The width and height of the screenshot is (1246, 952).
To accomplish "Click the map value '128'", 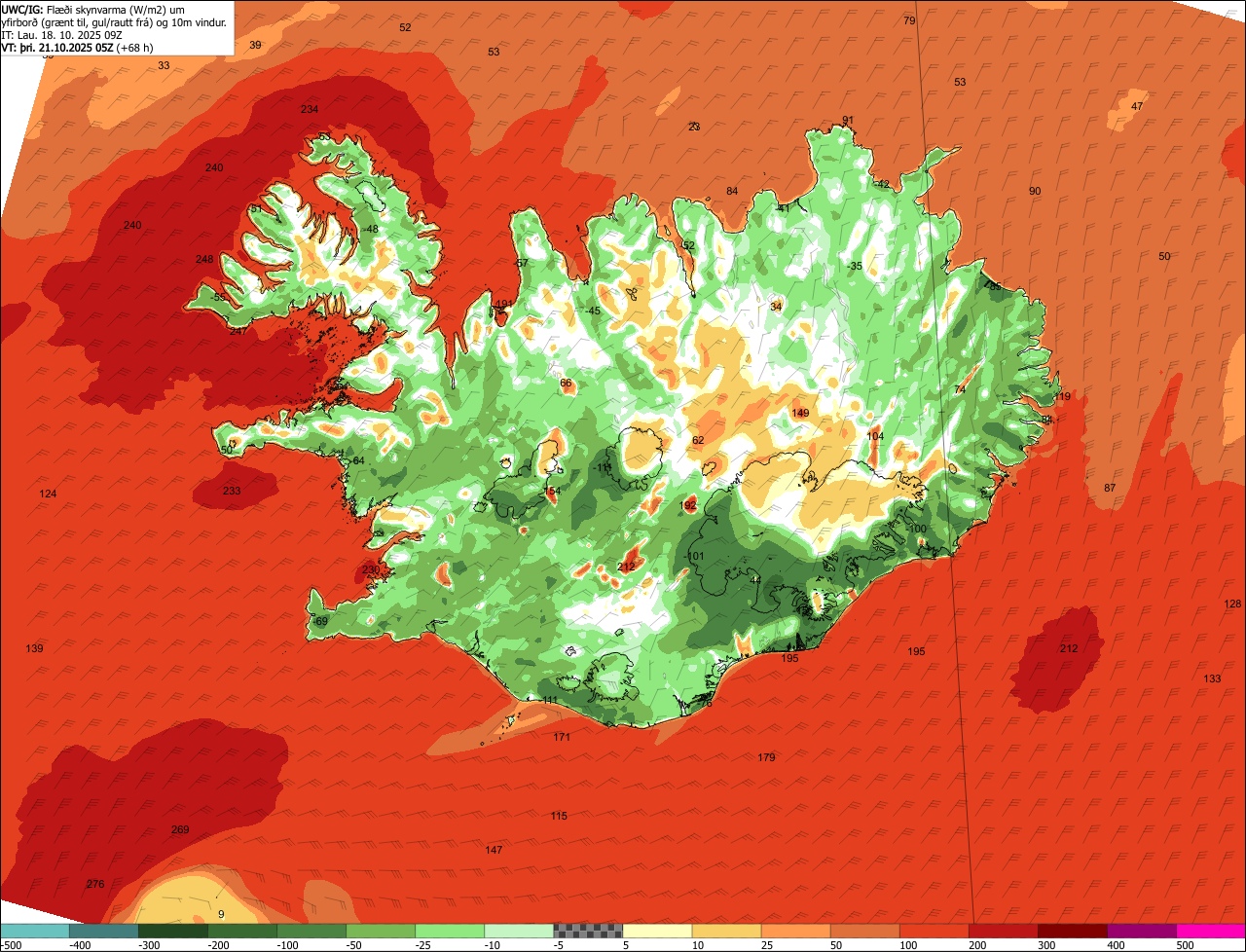I will point(1232,604).
